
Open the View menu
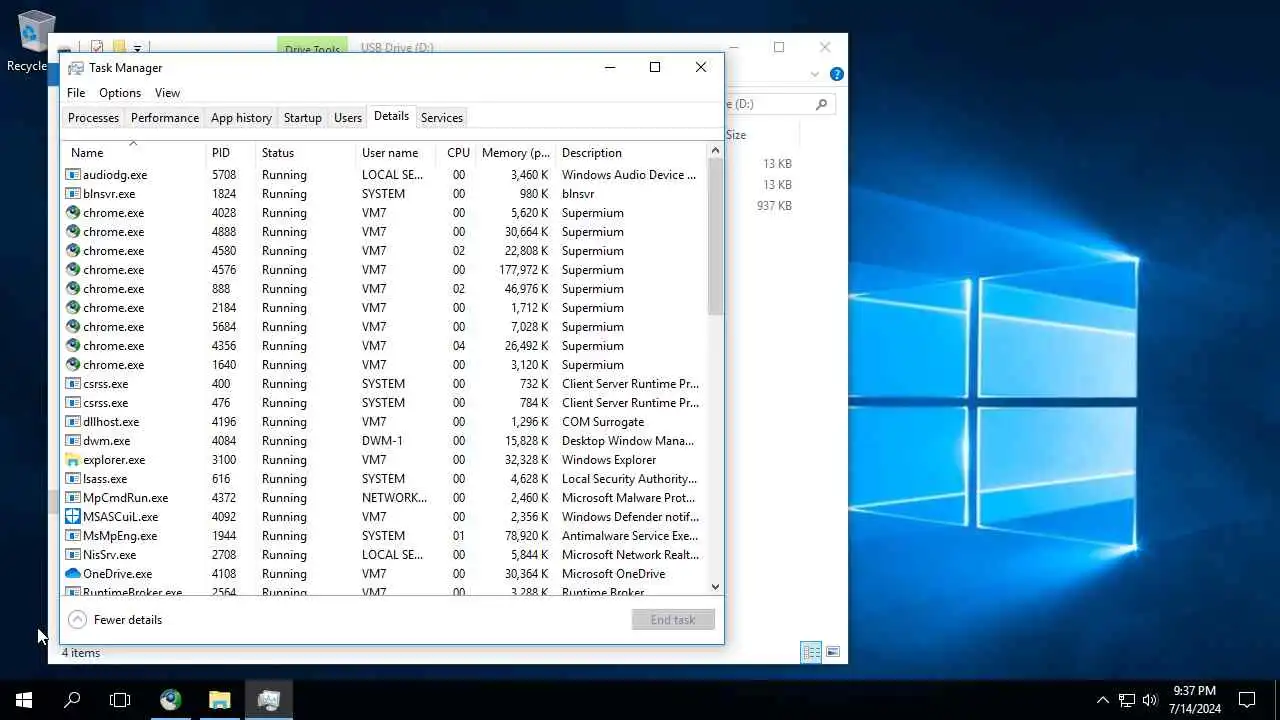coord(167,93)
